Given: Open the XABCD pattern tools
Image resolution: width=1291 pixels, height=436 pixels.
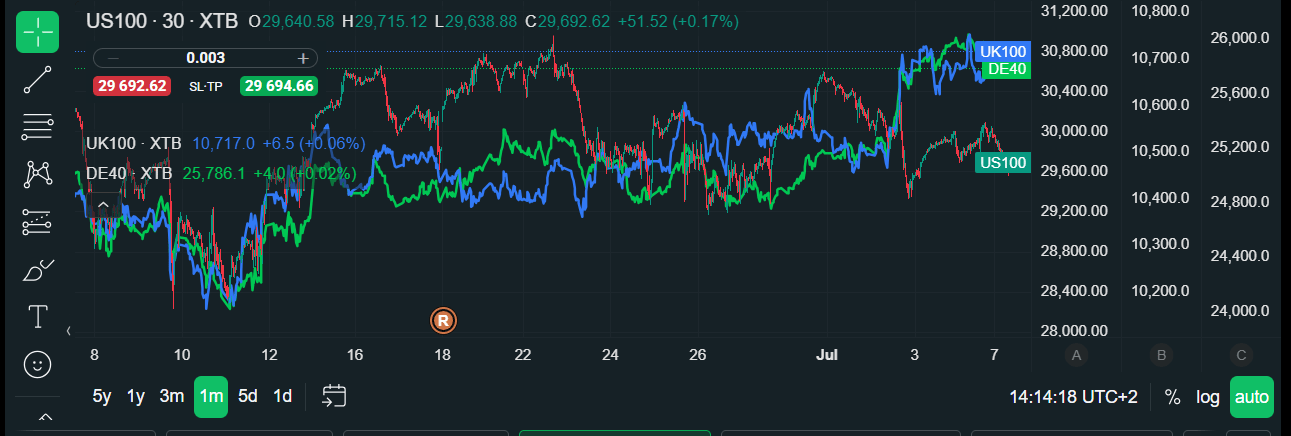Looking at the screenshot, I should pyautogui.click(x=38, y=174).
